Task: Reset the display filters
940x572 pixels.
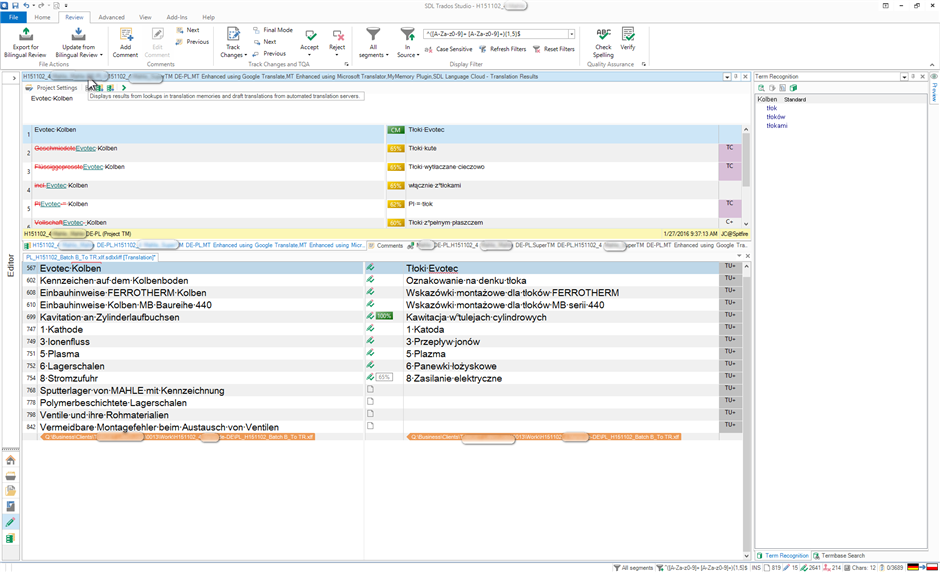Action: (553, 49)
